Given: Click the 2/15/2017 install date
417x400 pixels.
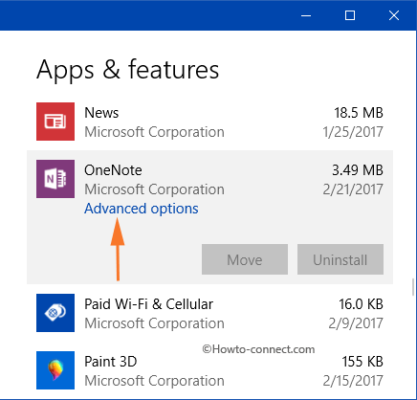Looking at the screenshot, I should coord(353,381).
